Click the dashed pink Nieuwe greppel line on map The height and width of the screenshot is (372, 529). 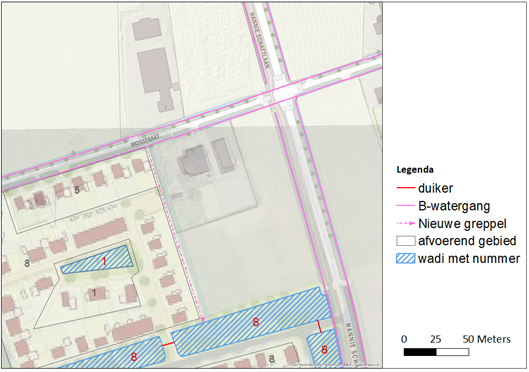[175, 236]
